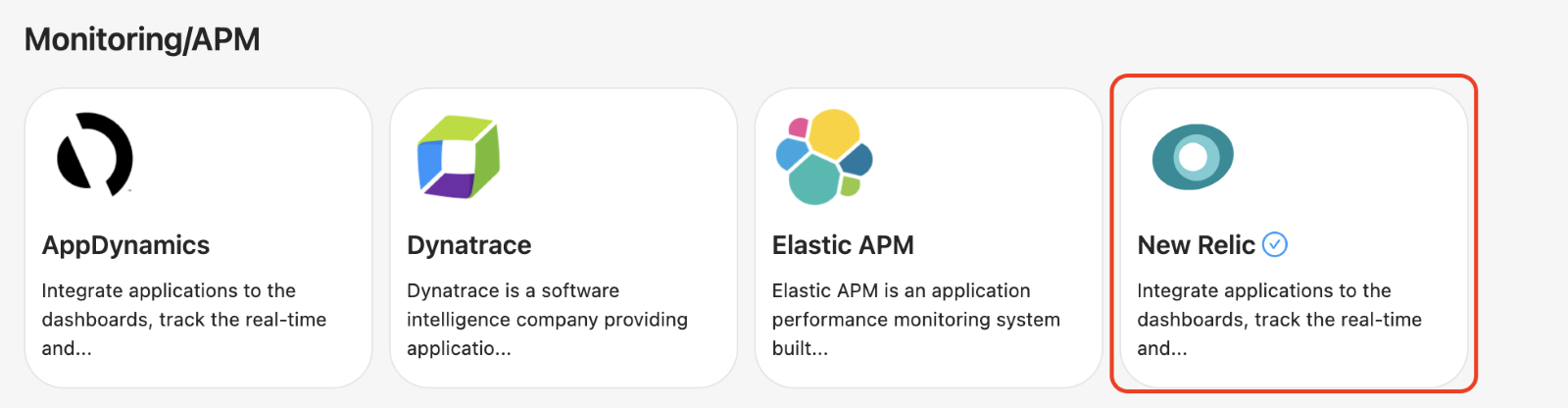The width and height of the screenshot is (1568, 408).
Task: Select the AppDynamics integration card
Action: point(199,237)
